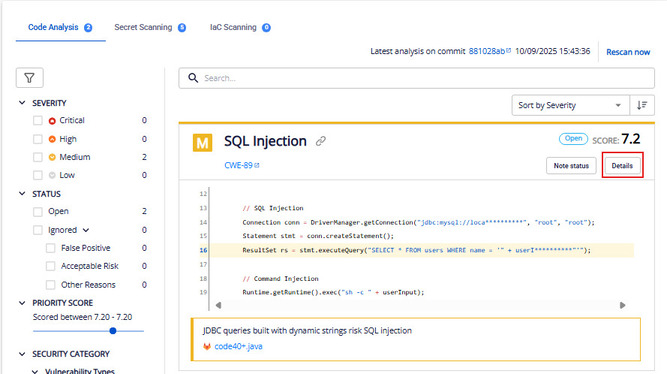Toggle sort direction icon beside Sort by Severity
Viewport: 667px width, 374px height.
pyautogui.click(x=642, y=105)
